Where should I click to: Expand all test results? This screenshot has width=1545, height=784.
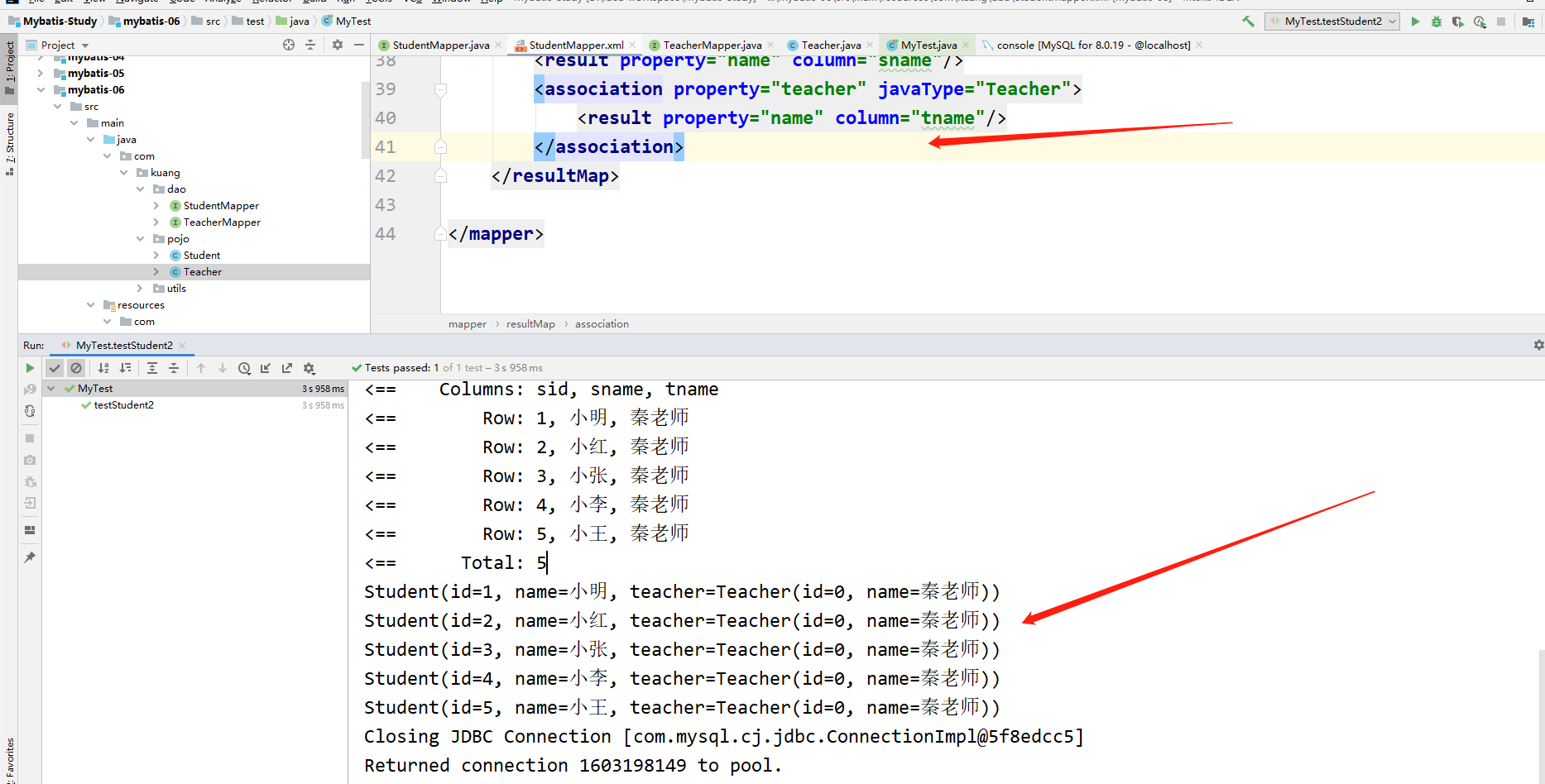click(x=152, y=368)
